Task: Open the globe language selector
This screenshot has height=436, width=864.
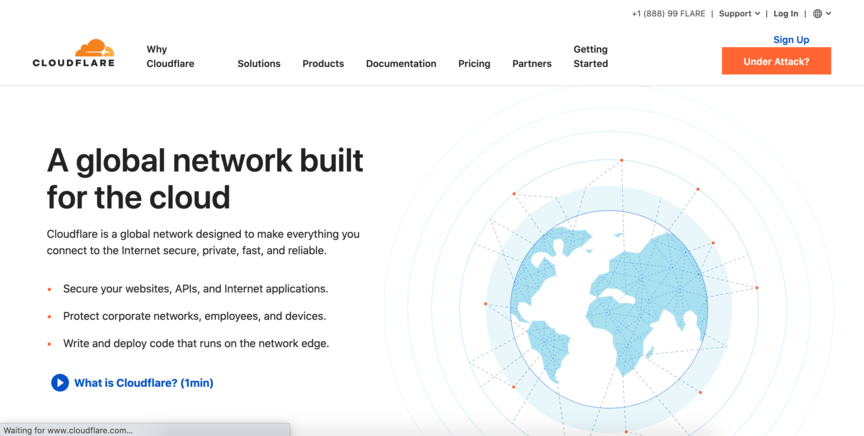Action: pyautogui.click(x=818, y=14)
